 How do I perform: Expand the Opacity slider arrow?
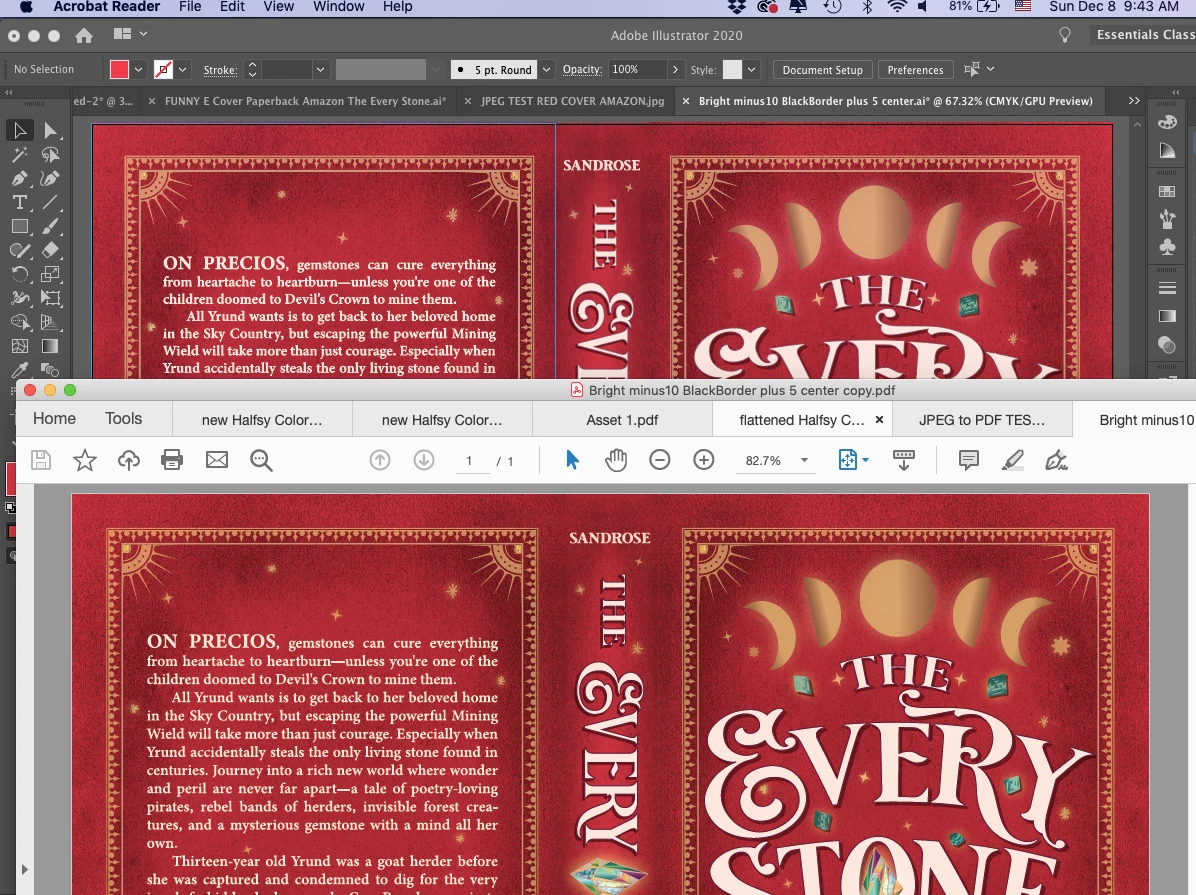(x=674, y=69)
